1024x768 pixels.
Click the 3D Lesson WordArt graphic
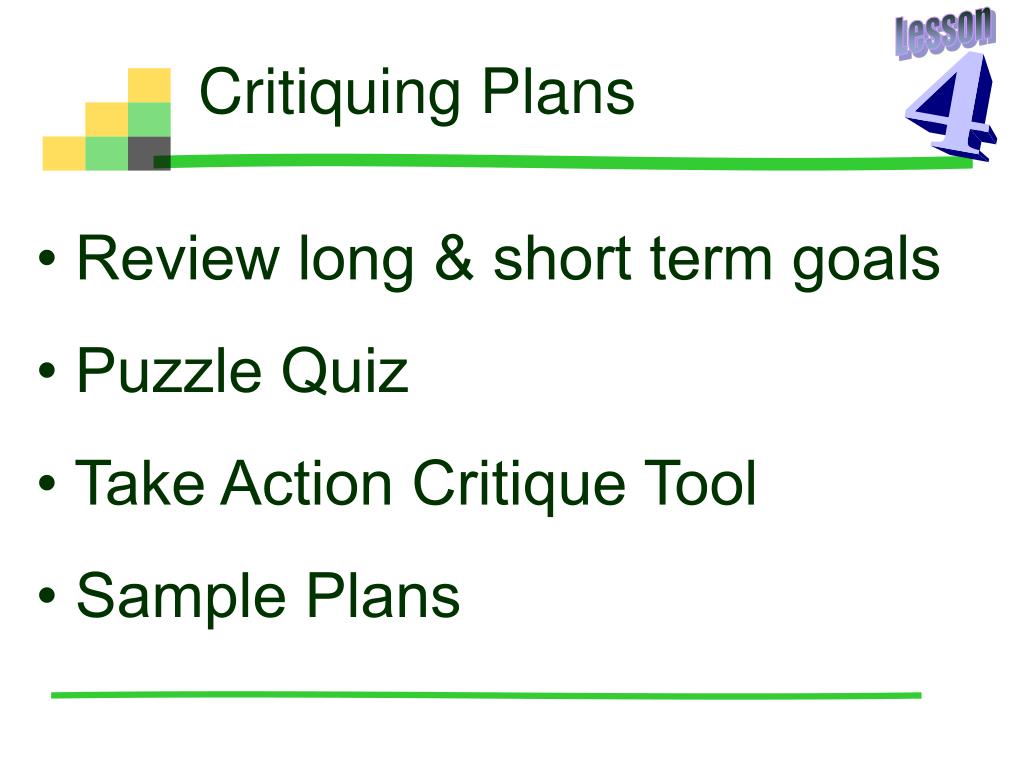click(x=946, y=33)
